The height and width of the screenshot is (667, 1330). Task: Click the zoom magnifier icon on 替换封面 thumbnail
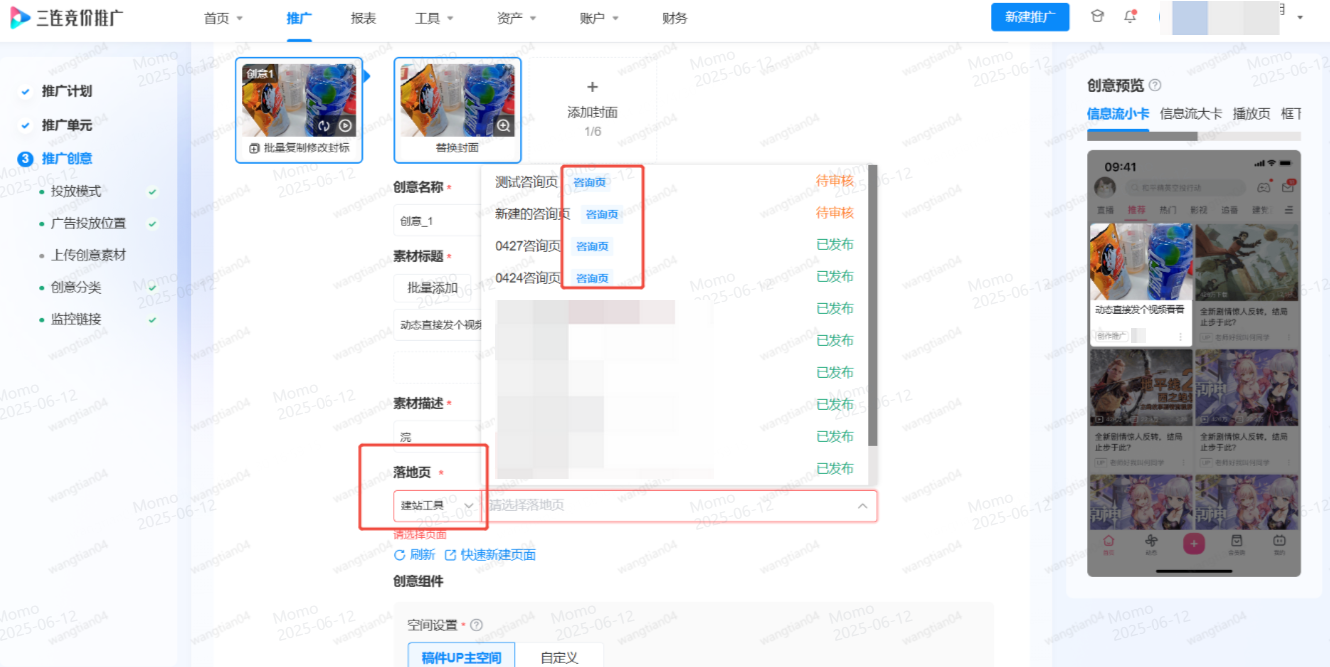(504, 126)
